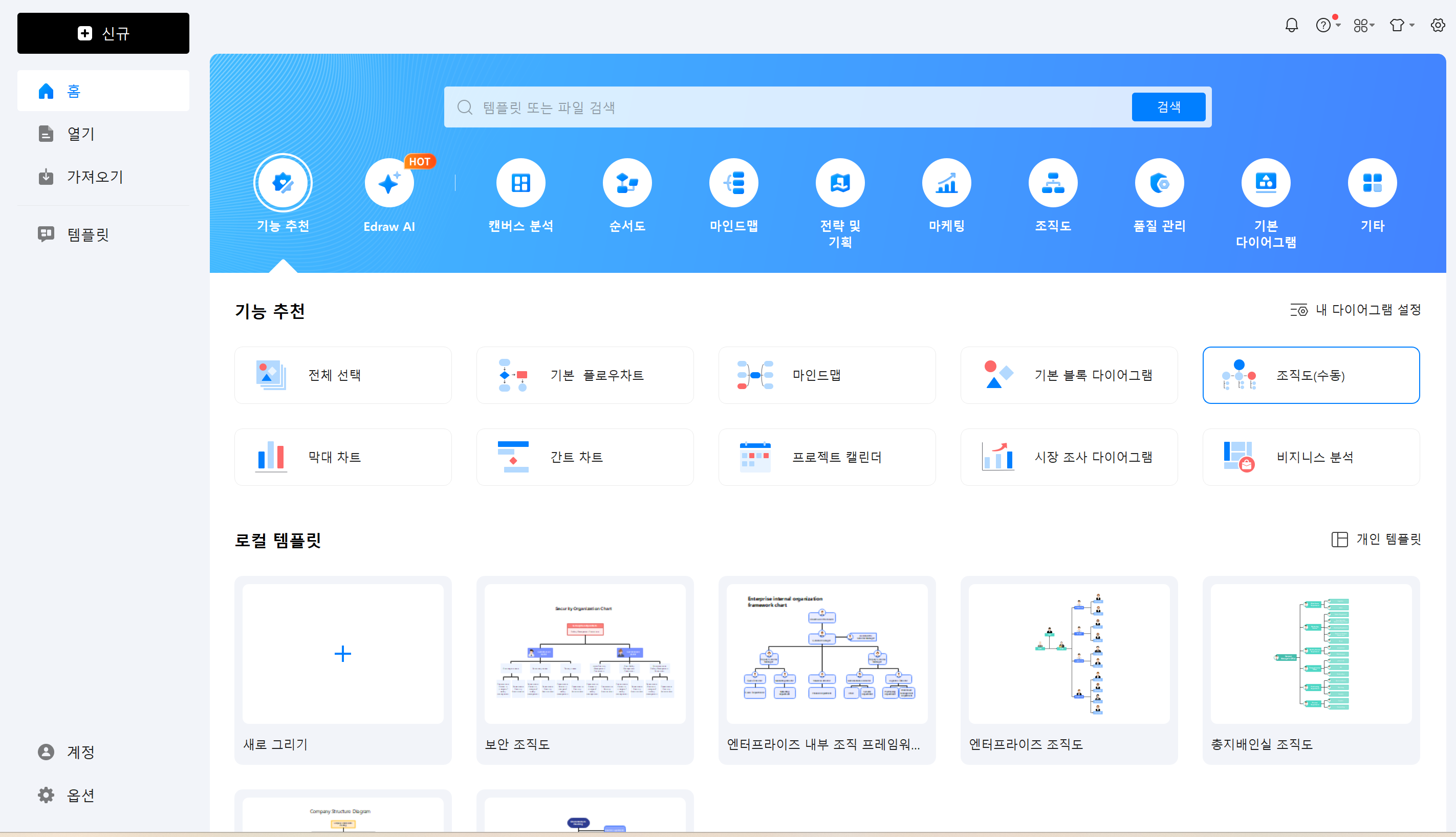Select the 캔버스 분석 category icon

point(520,183)
